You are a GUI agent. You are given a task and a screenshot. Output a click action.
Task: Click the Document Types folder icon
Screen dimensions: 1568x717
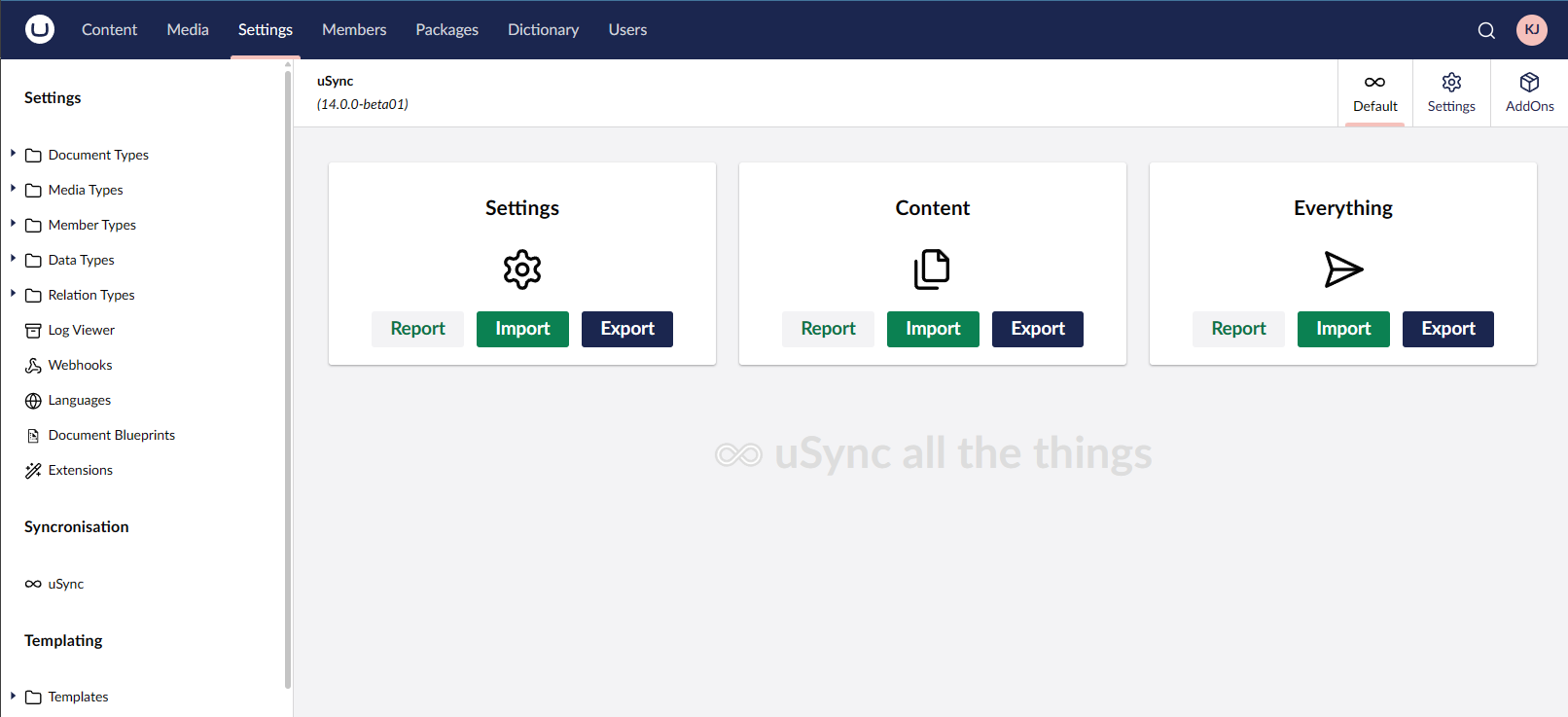(x=33, y=155)
